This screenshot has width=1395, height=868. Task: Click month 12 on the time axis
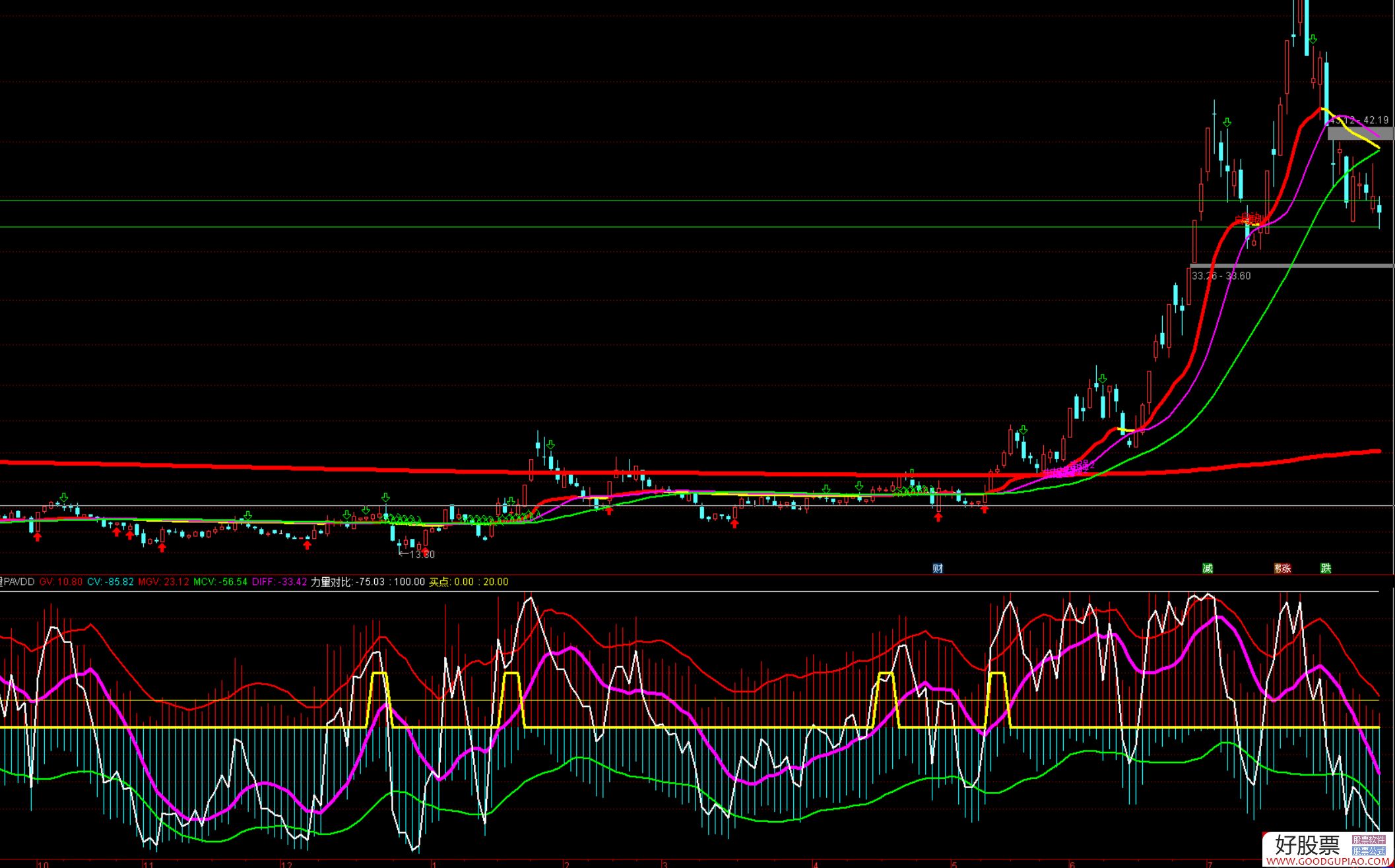(x=286, y=864)
